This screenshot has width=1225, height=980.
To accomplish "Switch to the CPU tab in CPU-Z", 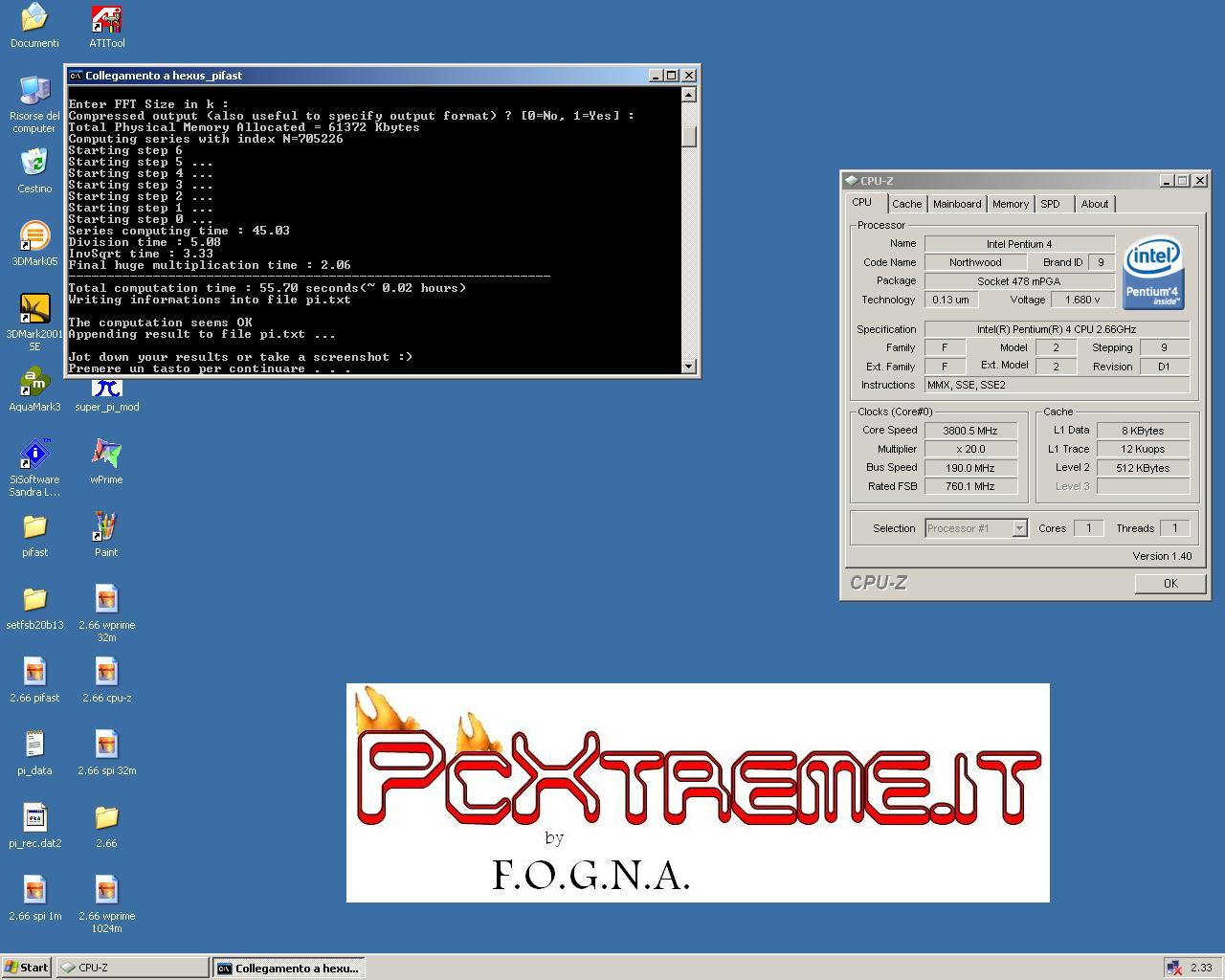I will point(862,203).
